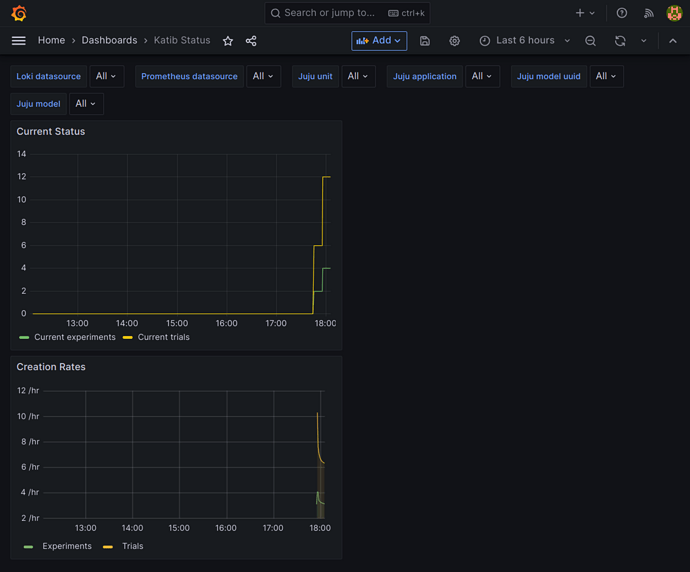The width and height of the screenshot is (690, 572).
Task: Open the help menu icon
Action: click(x=622, y=13)
